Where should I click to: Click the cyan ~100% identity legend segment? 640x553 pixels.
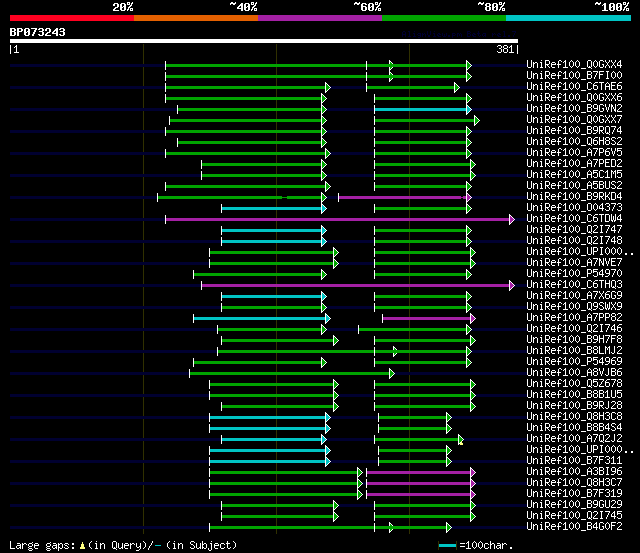(569, 18)
